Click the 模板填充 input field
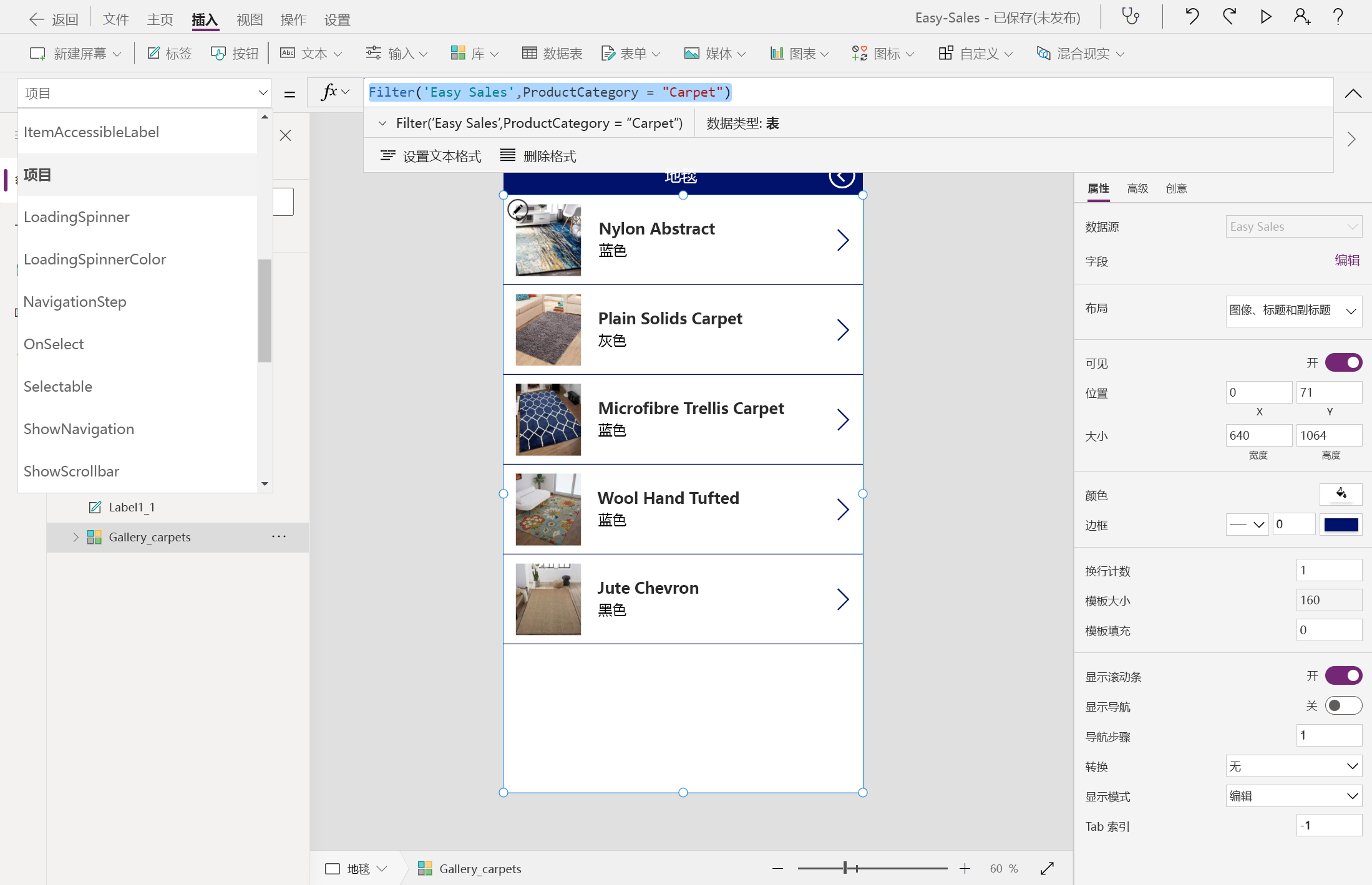This screenshot has width=1372, height=885. point(1329,630)
